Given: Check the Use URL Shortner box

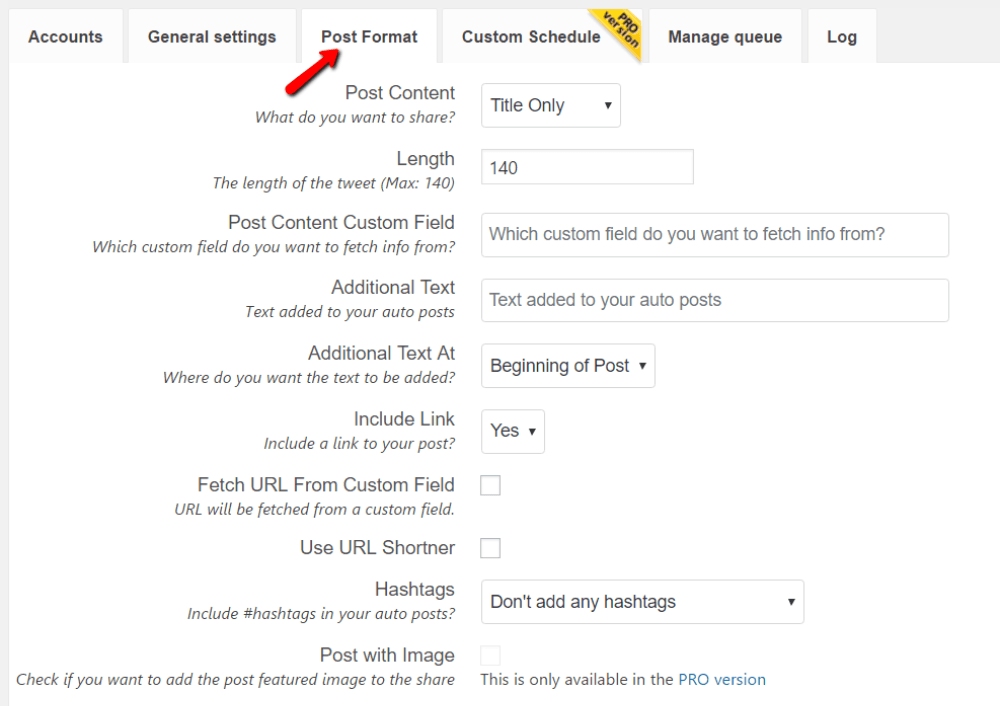Looking at the screenshot, I should coord(488,548).
